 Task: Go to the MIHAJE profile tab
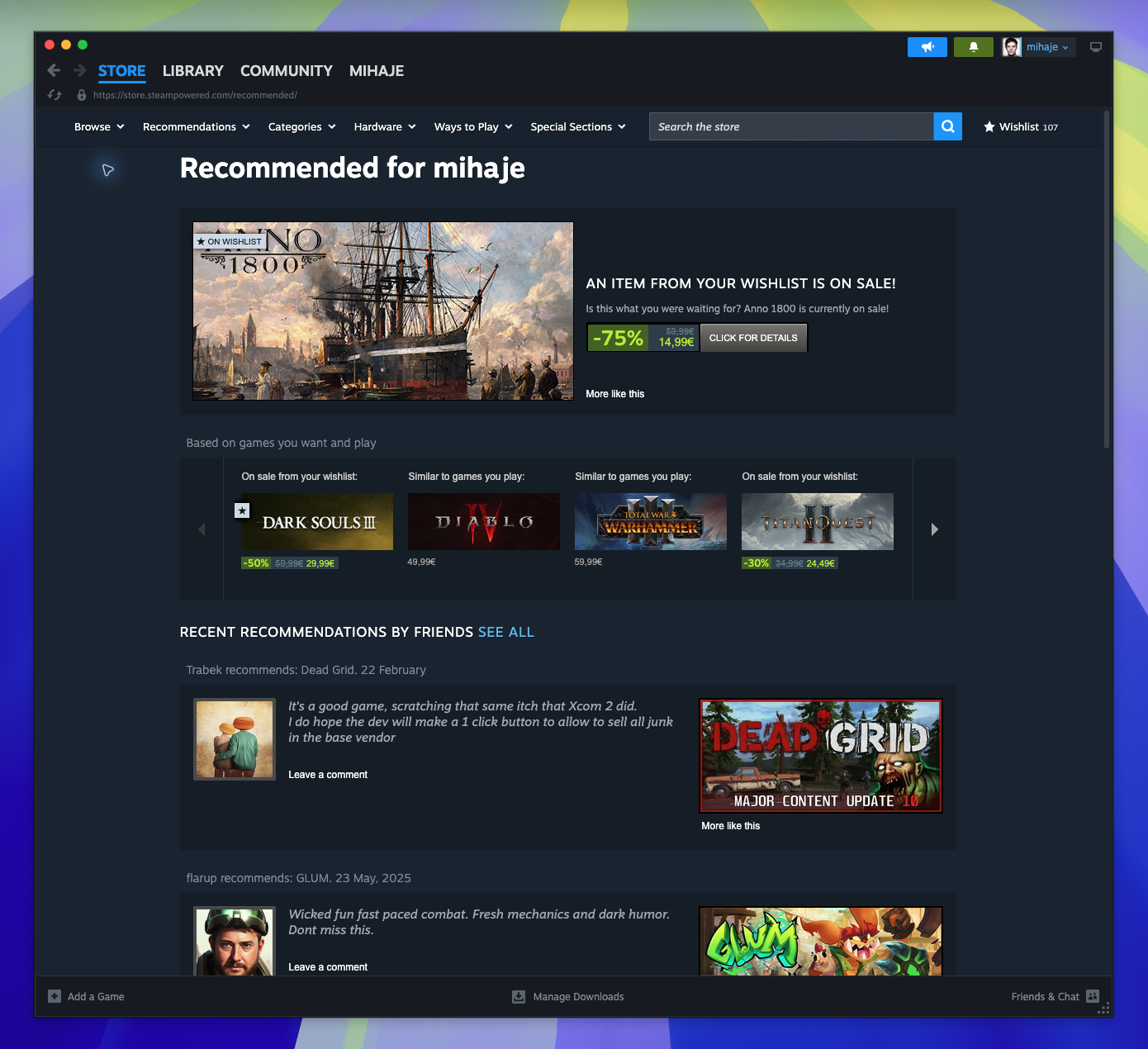coord(377,71)
